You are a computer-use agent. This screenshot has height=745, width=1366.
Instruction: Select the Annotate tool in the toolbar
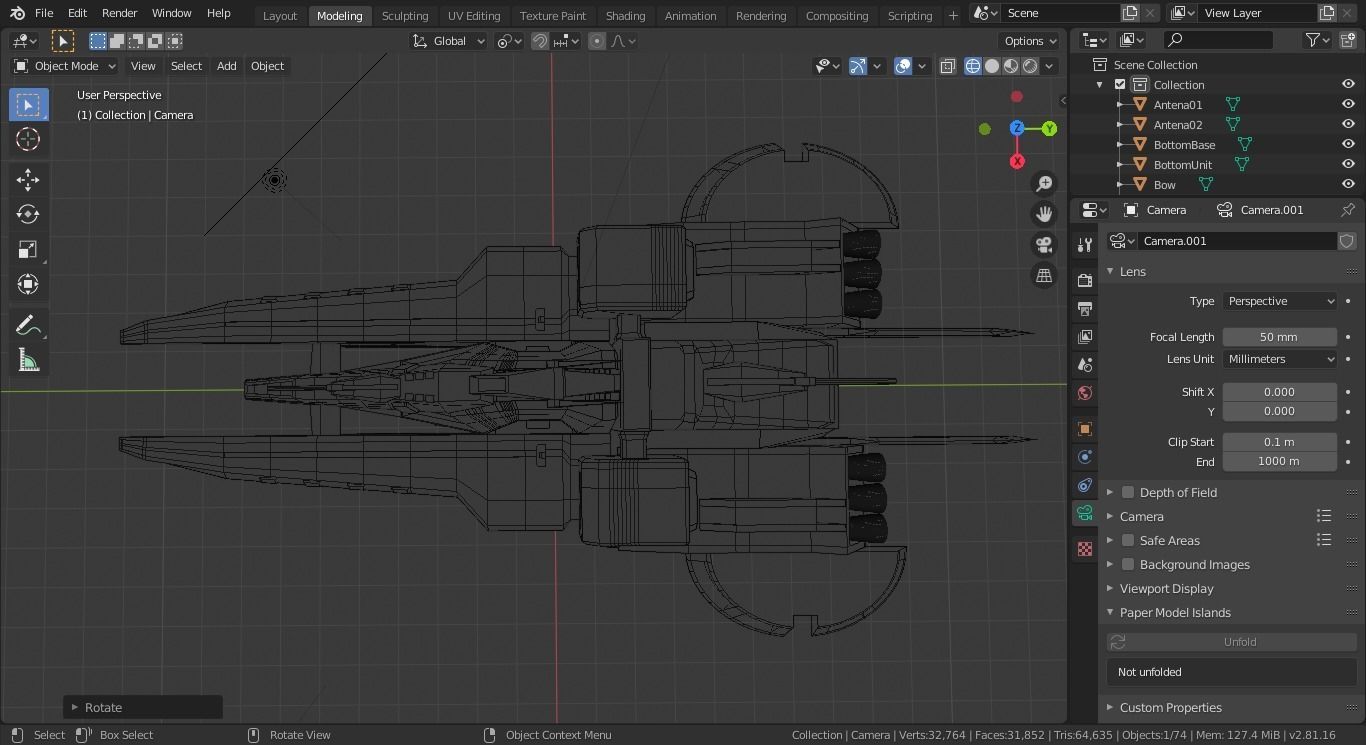[28, 324]
